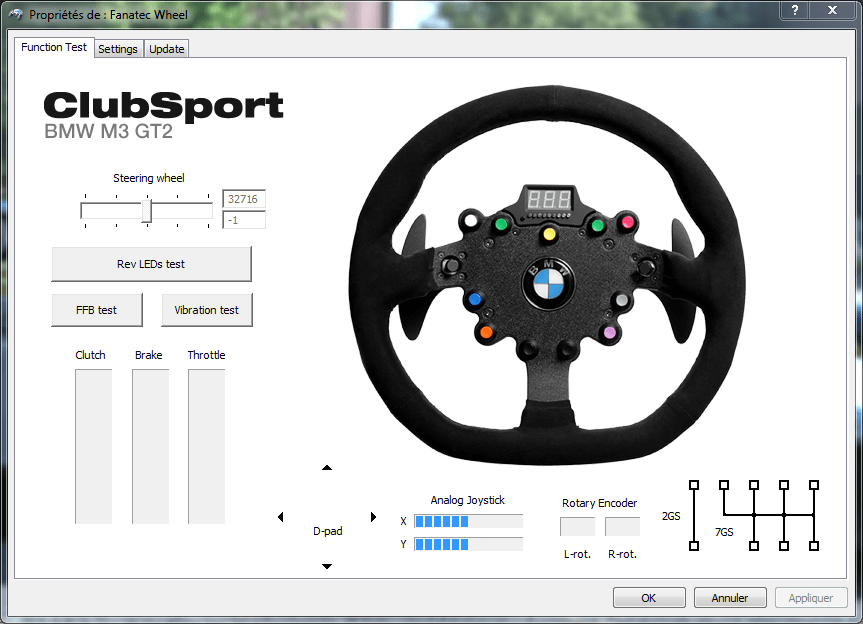Image resolution: width=863 pixels, height=624 pixels.
Task: Cancel with the Annuler button
Action: pos(730,598)
